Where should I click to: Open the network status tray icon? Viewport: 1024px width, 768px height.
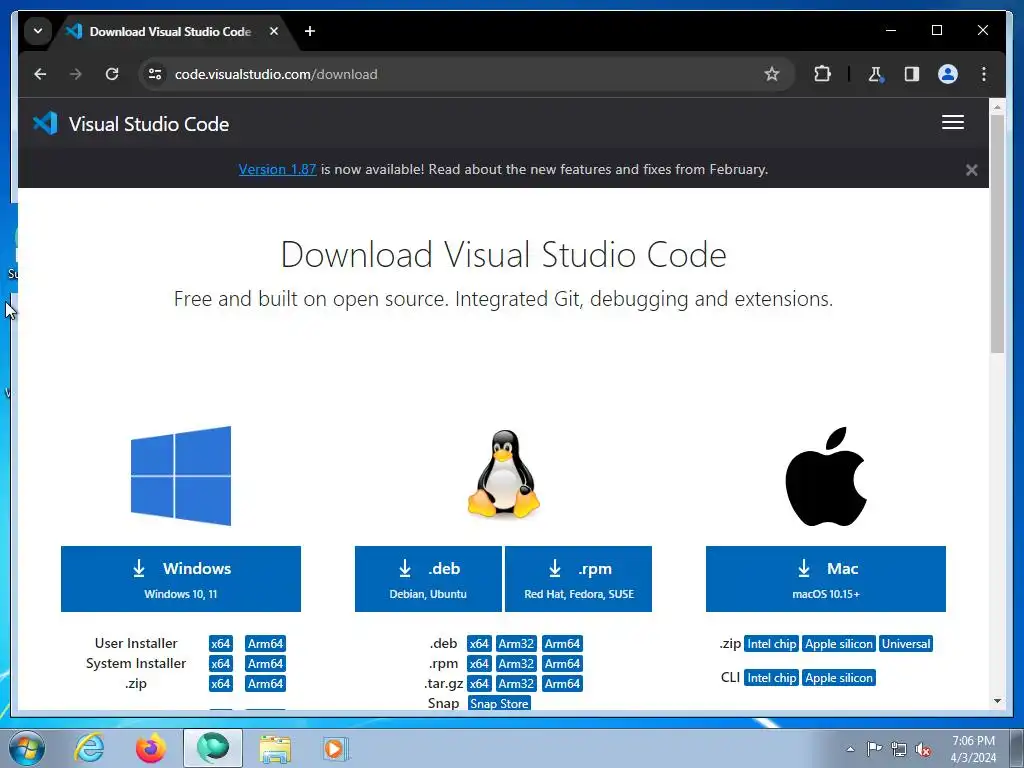899,749
